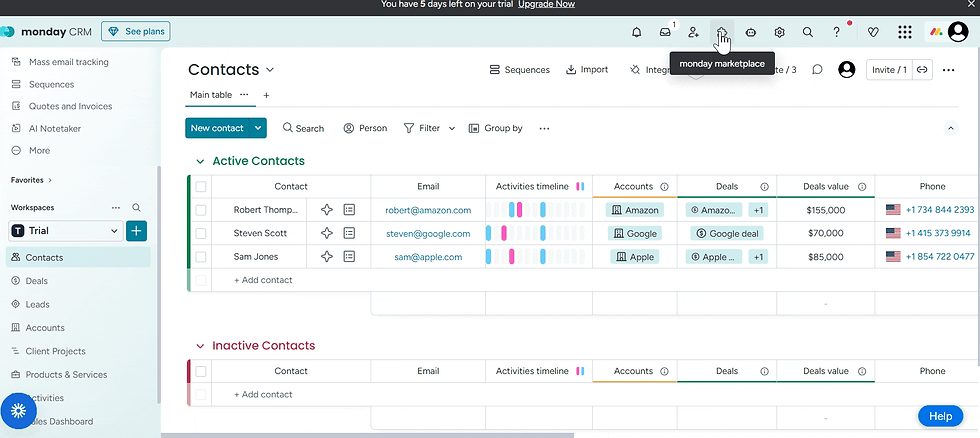This screenshot has width=980, height=438.
Task: Open the help question mark icon
Action: click(836, 32)
